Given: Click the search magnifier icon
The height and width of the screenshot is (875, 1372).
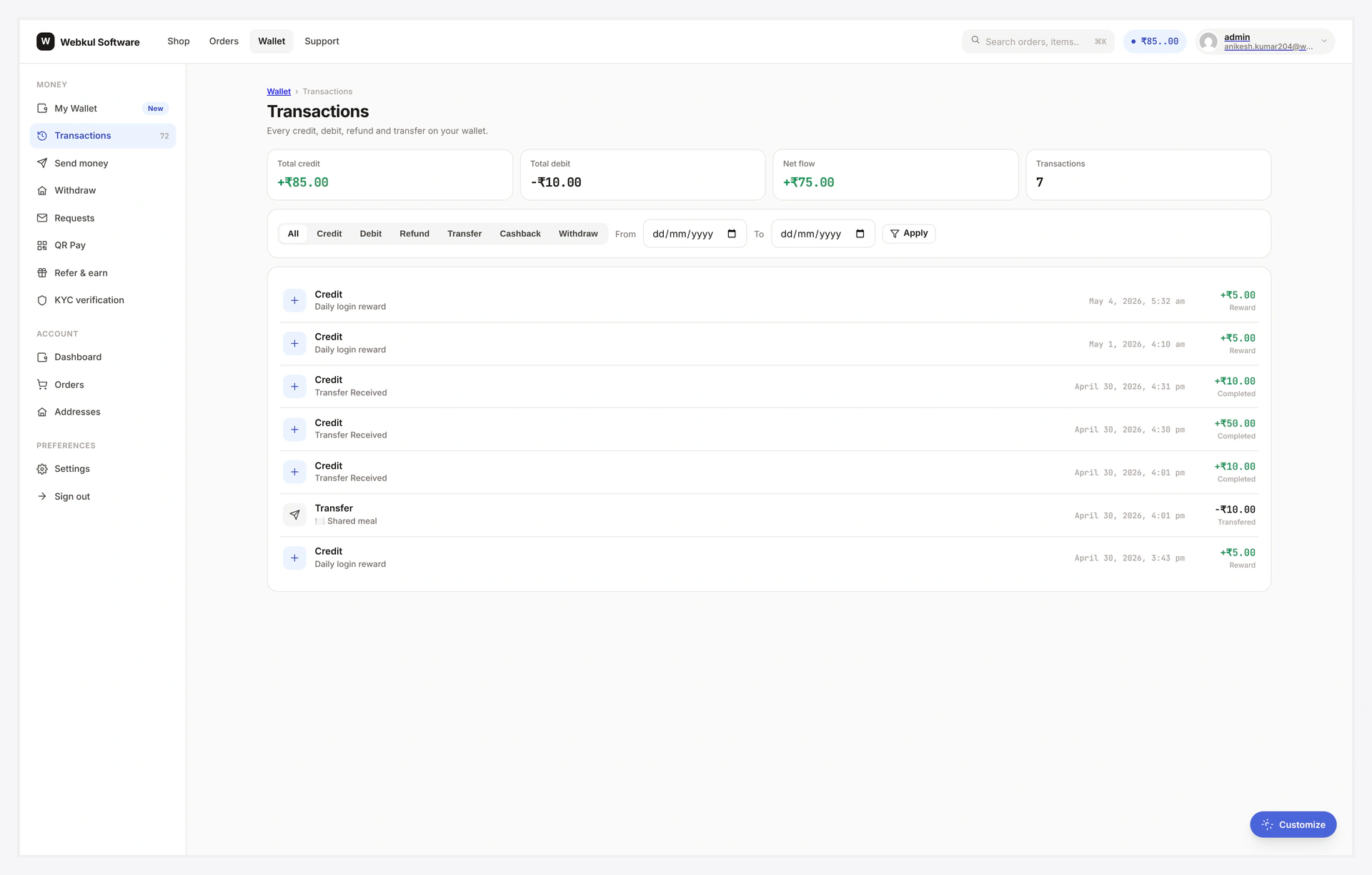Looking at the screenshot, I should (975, 41).
